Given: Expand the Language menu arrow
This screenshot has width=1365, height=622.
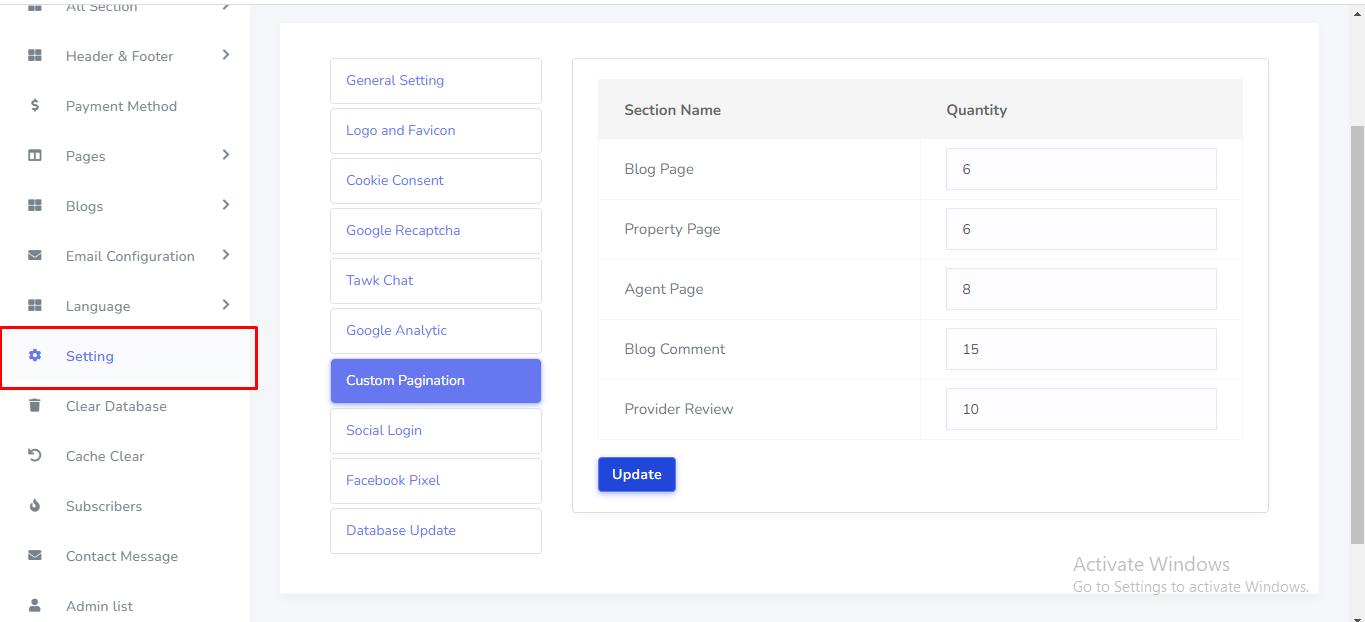Looking at the screenshot, I should [x=226, y=305].
